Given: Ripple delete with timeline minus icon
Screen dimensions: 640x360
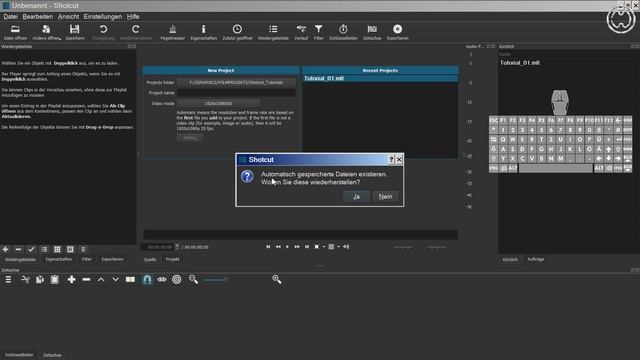Looking at the screenshot, I should point(86,280).
